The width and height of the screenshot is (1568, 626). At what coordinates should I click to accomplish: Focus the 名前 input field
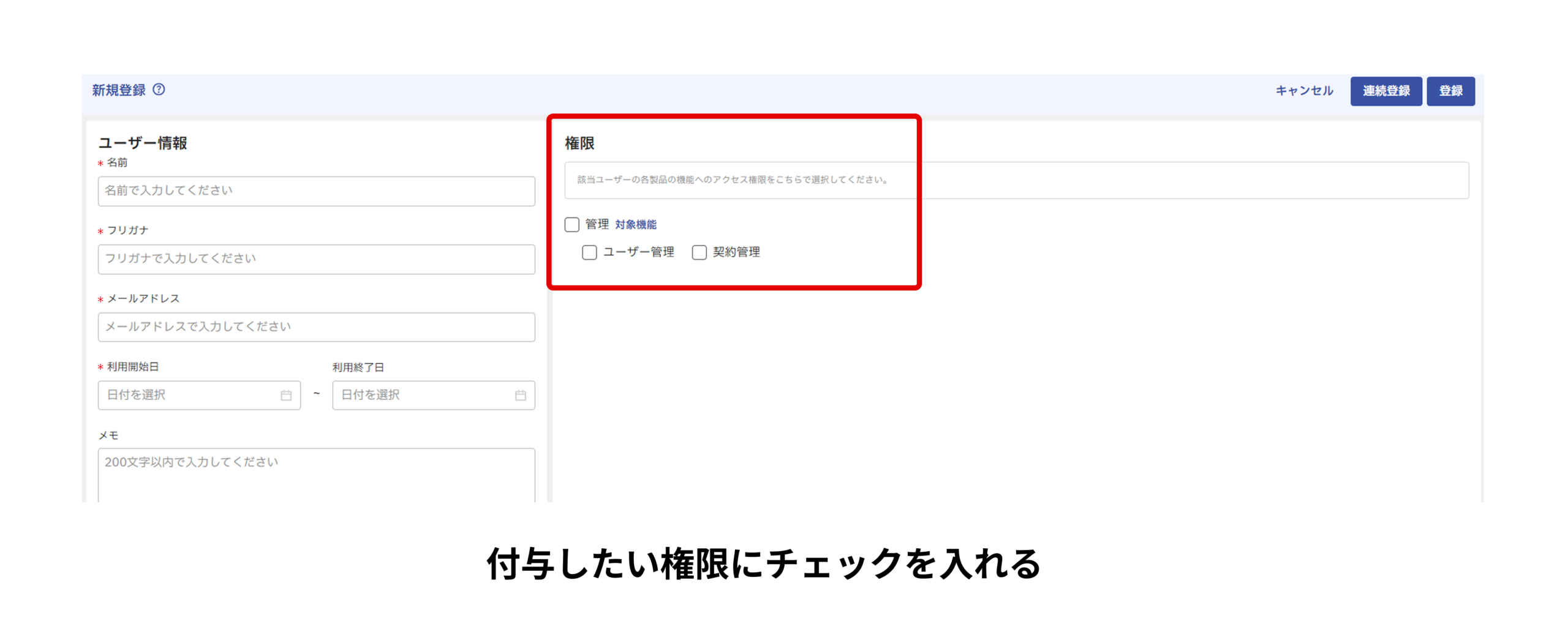316,190
